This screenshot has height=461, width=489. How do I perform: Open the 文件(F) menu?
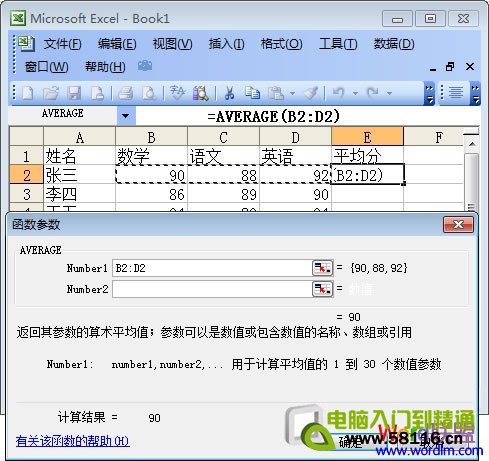63,44
